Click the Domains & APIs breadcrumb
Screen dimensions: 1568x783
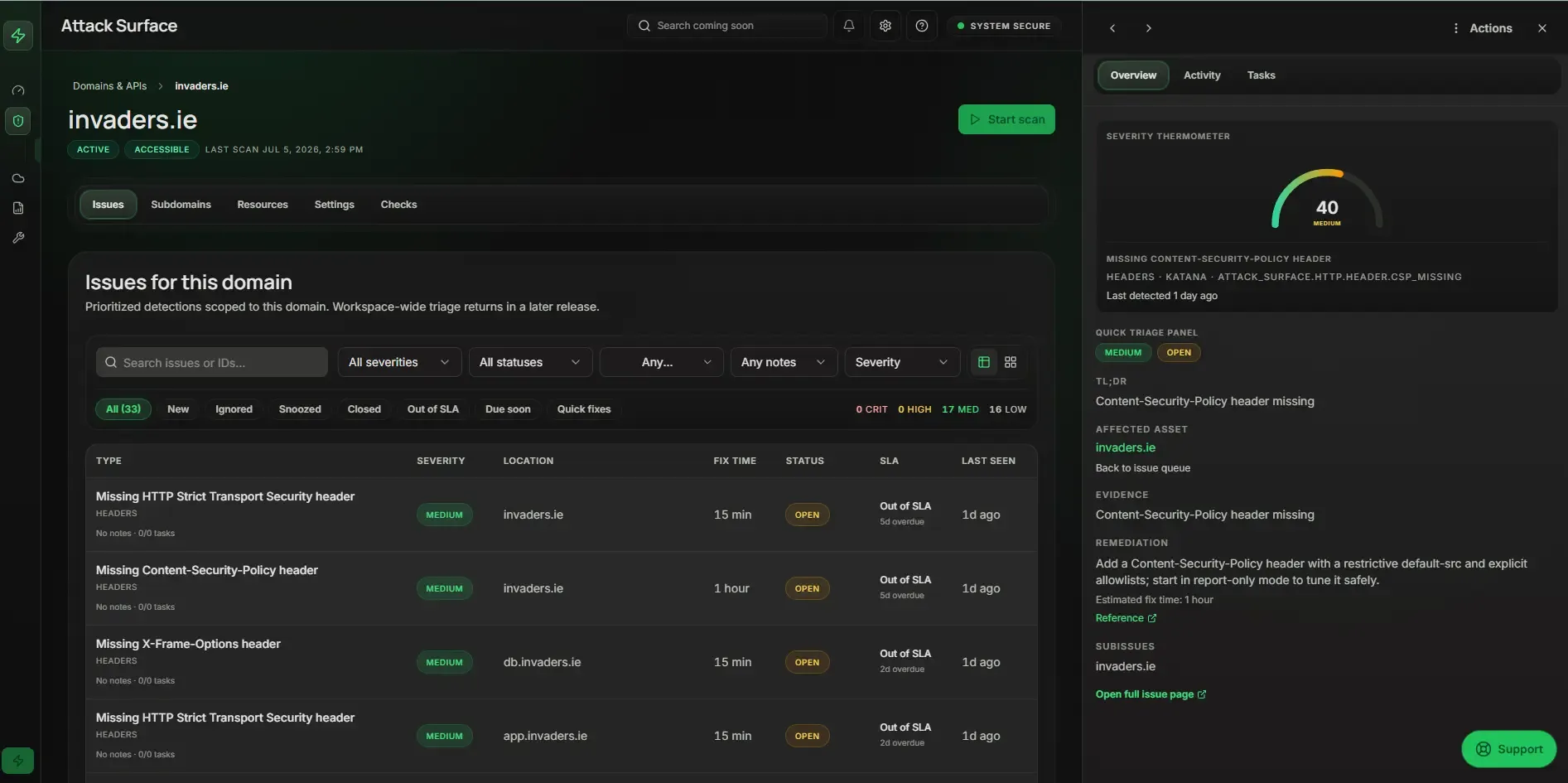coord(109,86)
